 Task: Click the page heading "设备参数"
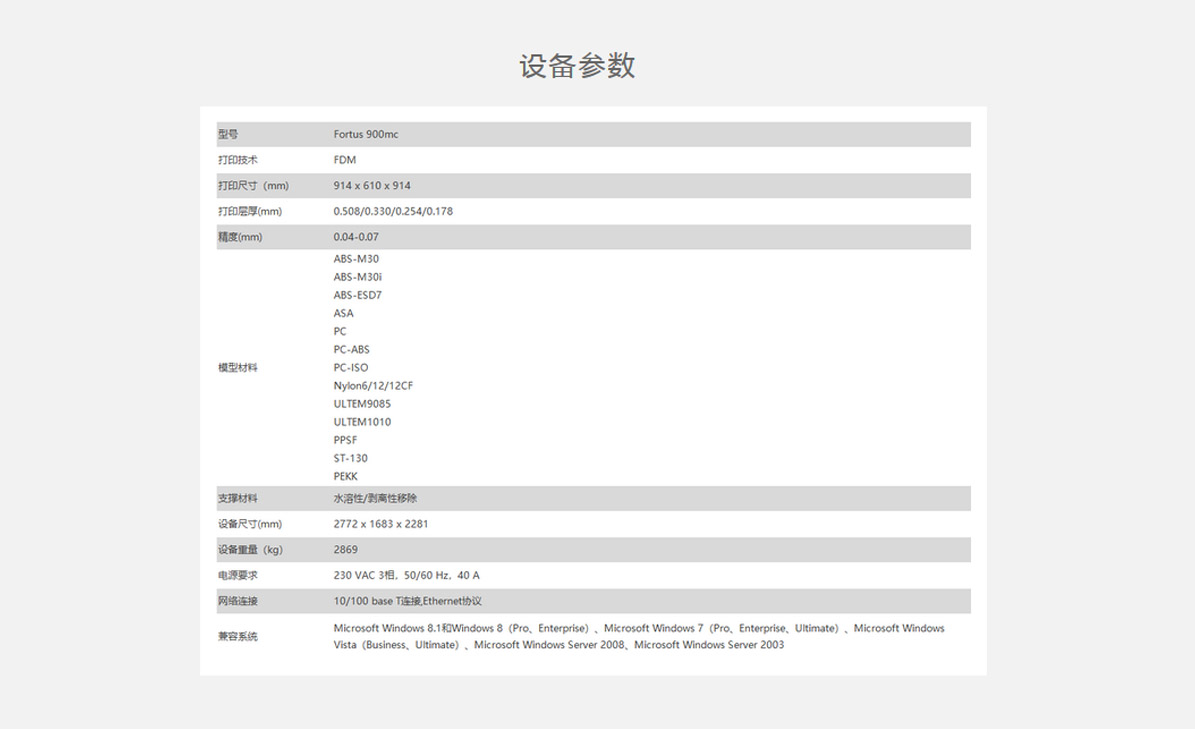coord(577,66)
